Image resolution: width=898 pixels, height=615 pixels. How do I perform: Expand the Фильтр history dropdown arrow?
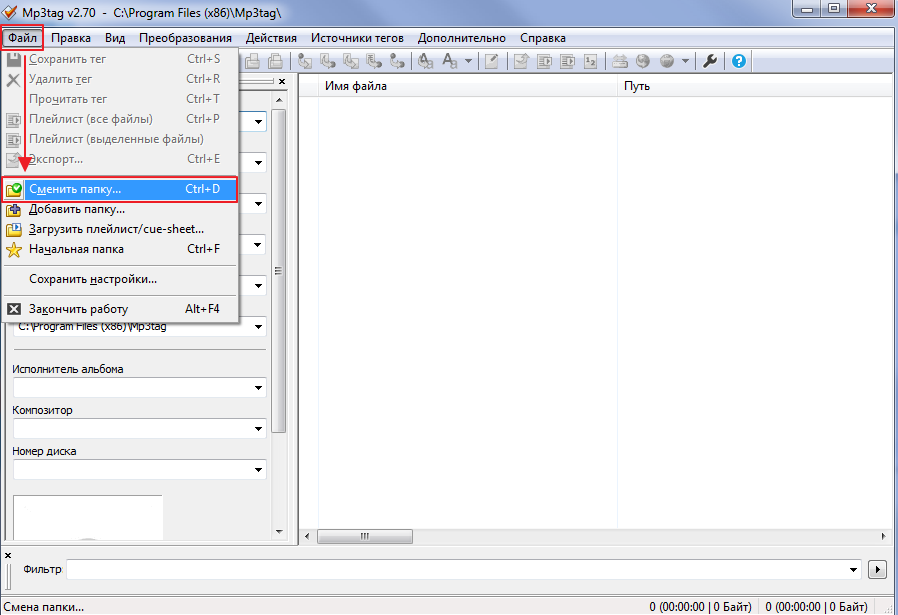(x=853, y=570)
